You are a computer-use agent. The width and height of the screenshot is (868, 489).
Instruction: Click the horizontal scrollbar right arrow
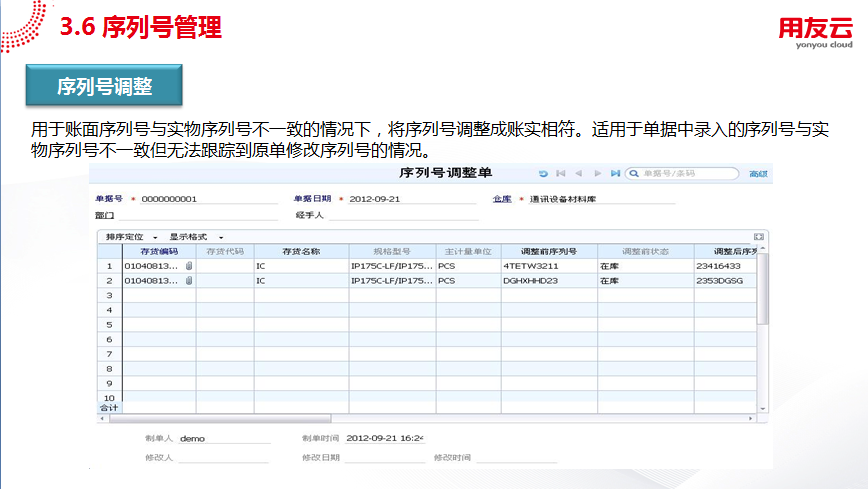coord(751,419)
